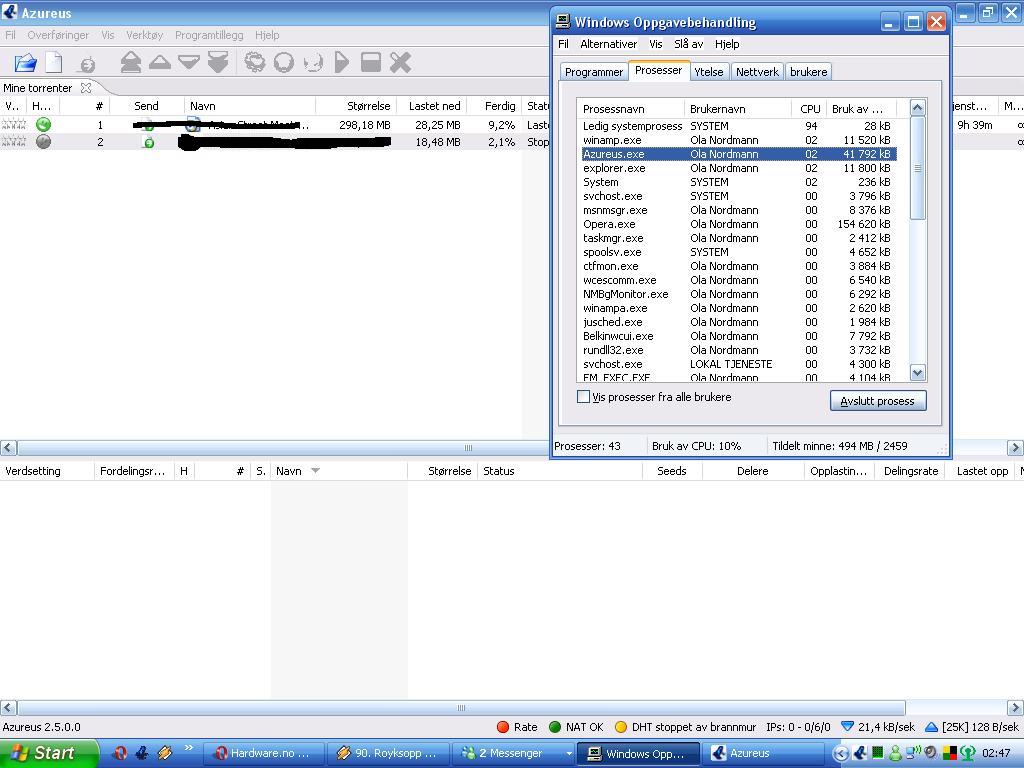Viewport: 1024px width, 768px height.
Task: Open the Slå av menu in Task Manager
Action: 688,44
